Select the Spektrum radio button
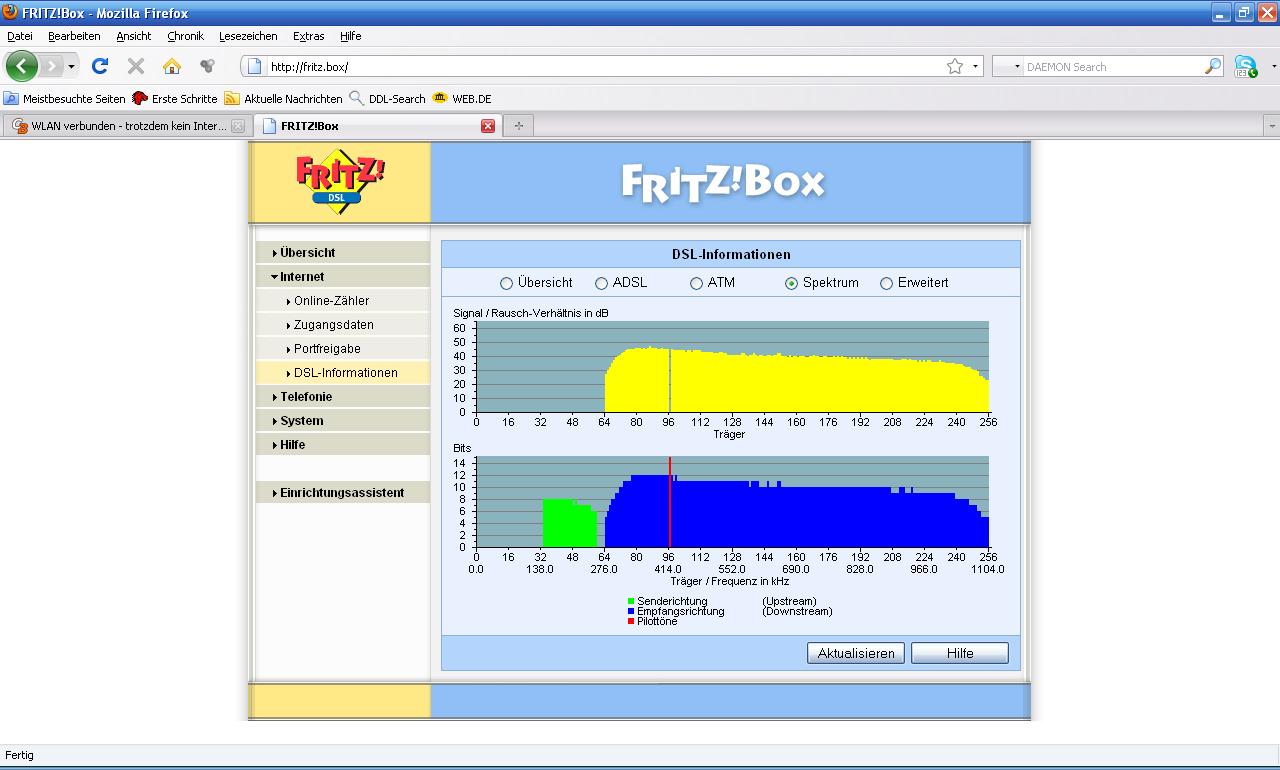 791,284
